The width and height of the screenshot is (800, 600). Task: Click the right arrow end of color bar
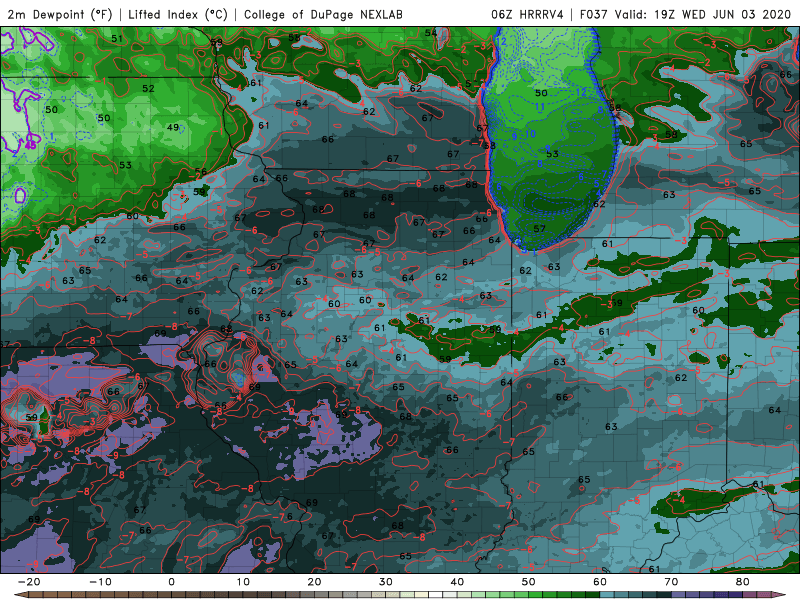[780, 595]
